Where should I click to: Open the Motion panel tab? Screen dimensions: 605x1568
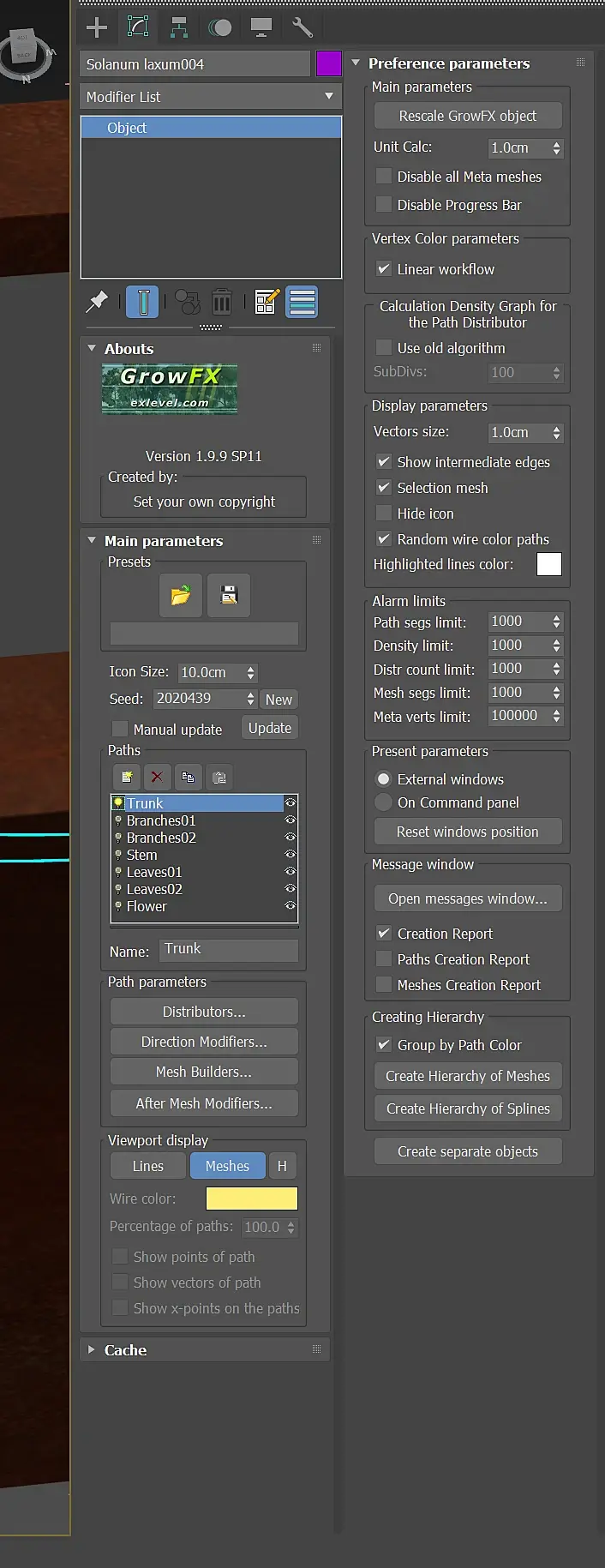coord(219,27)
